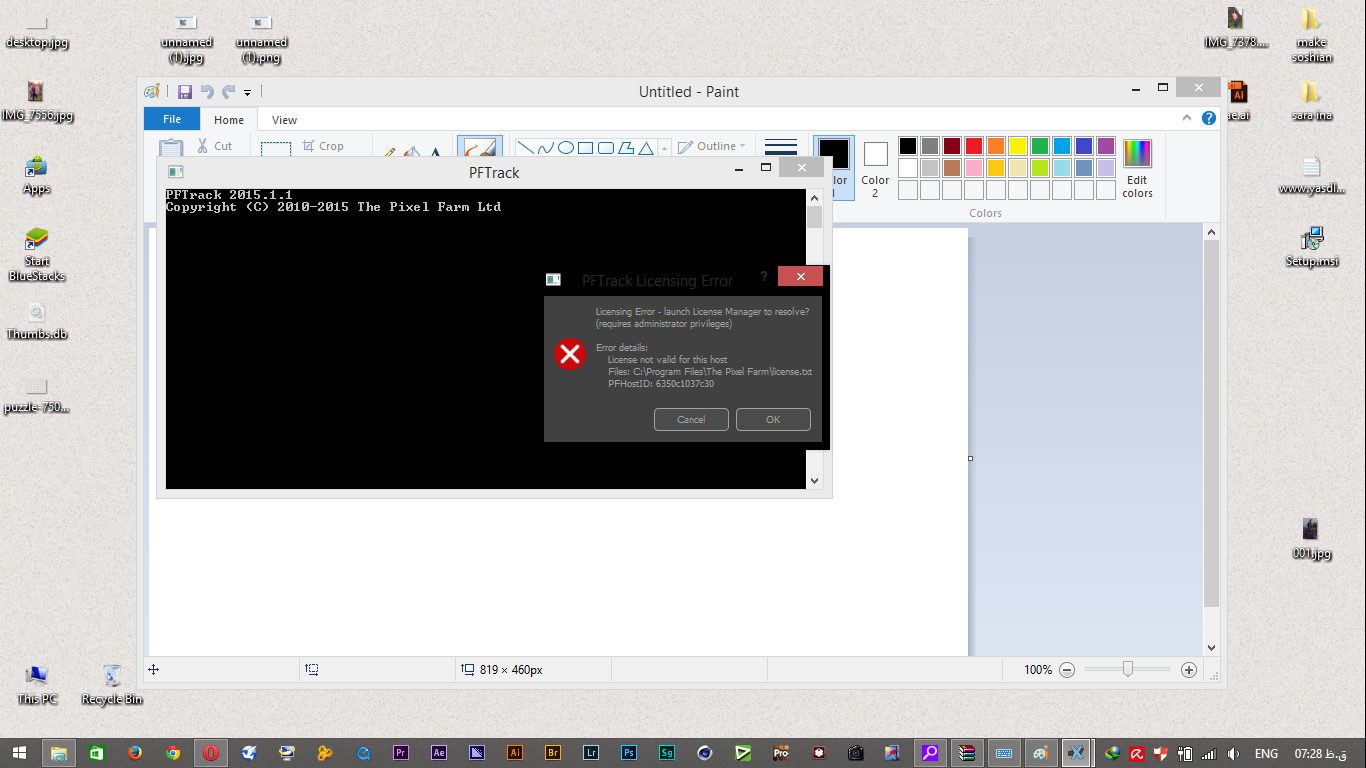
Task: Click the help question mark in Licensing Error dialog
Action: [764, 276]
